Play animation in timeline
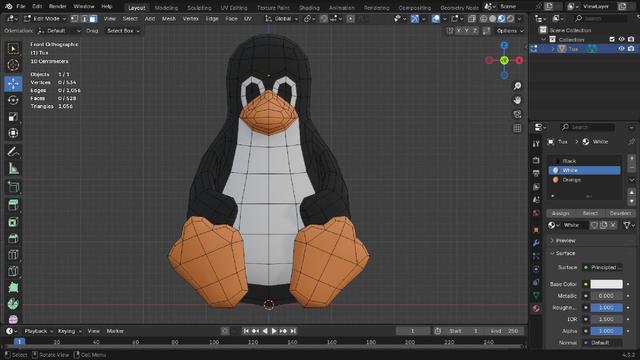Screen dimensions: 640x360 274,331
